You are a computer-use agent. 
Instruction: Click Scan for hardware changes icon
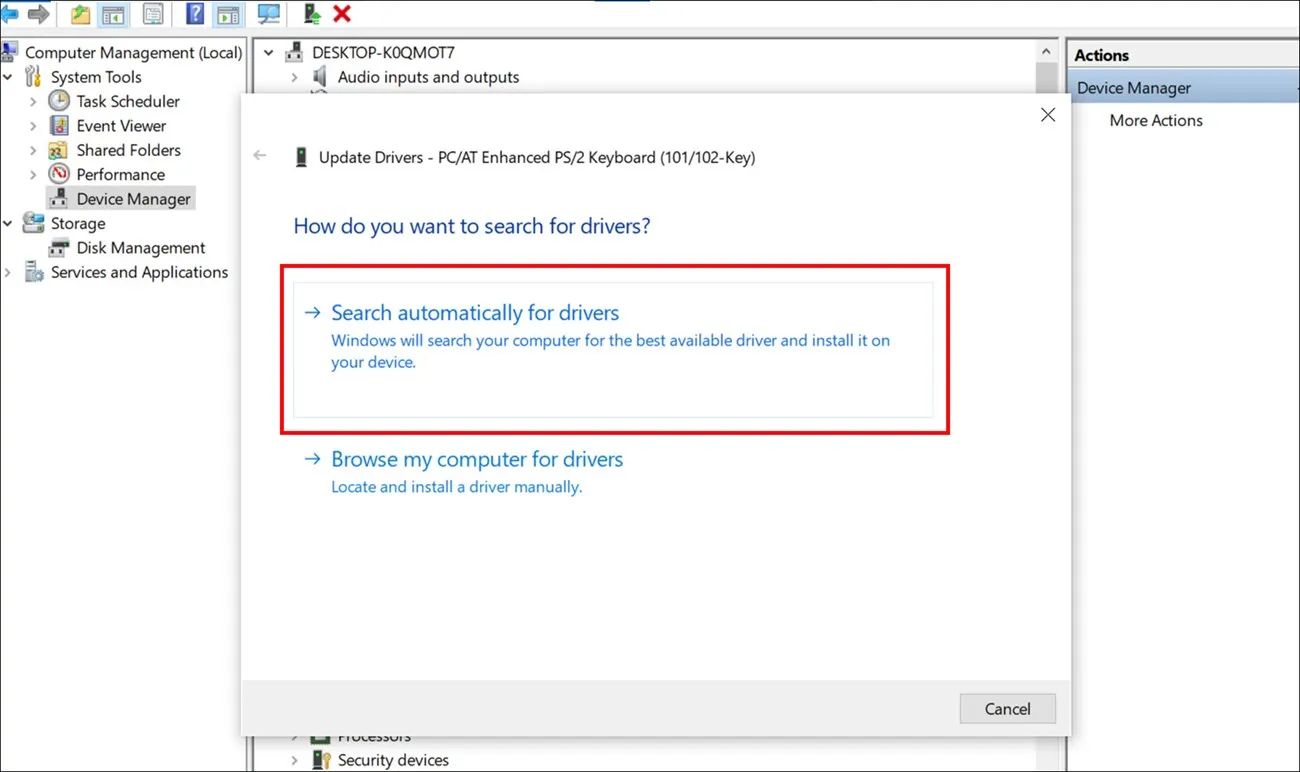click(269, 14)
